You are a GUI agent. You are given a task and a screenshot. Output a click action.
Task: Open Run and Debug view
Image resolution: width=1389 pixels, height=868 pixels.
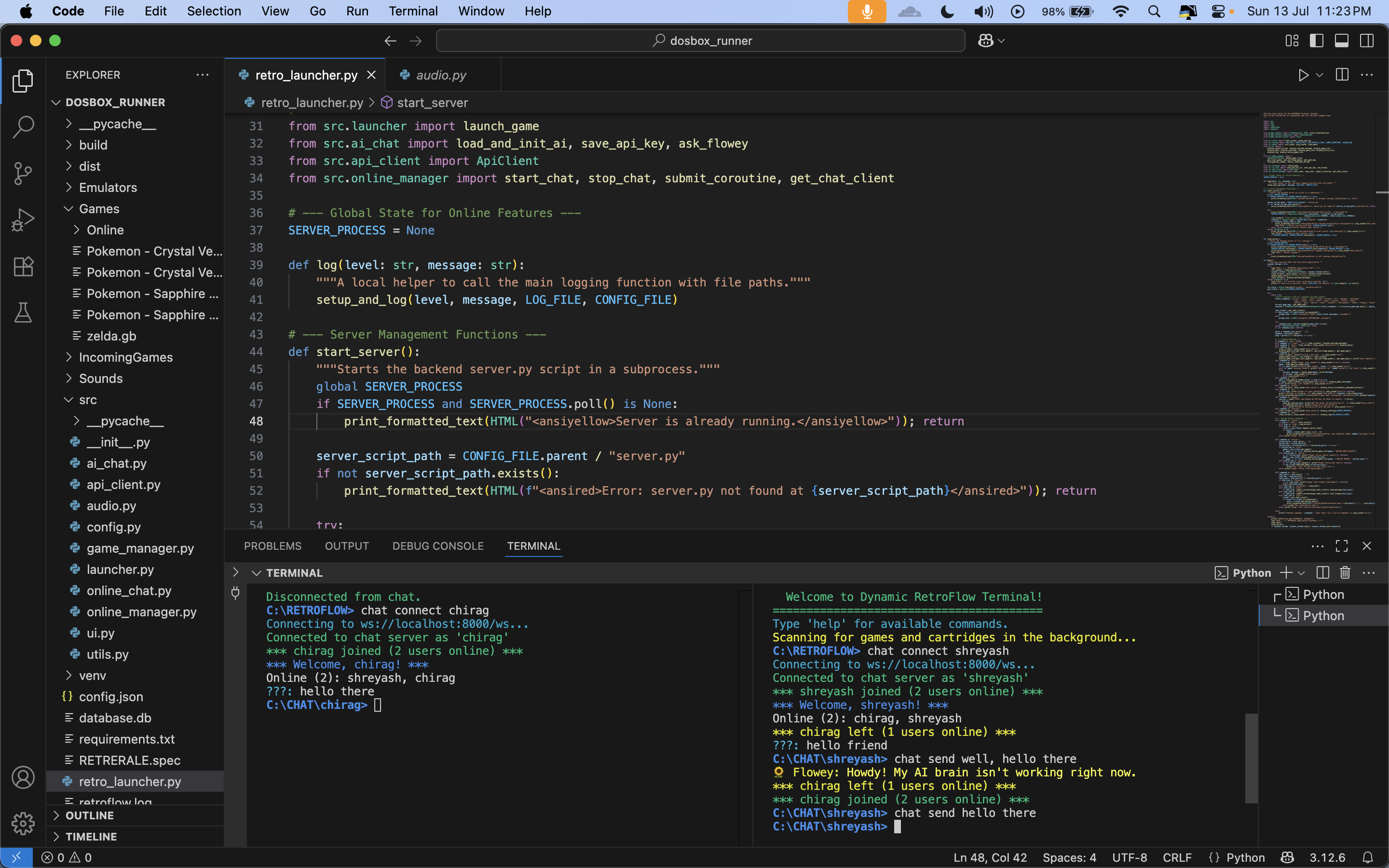point(23,220)
